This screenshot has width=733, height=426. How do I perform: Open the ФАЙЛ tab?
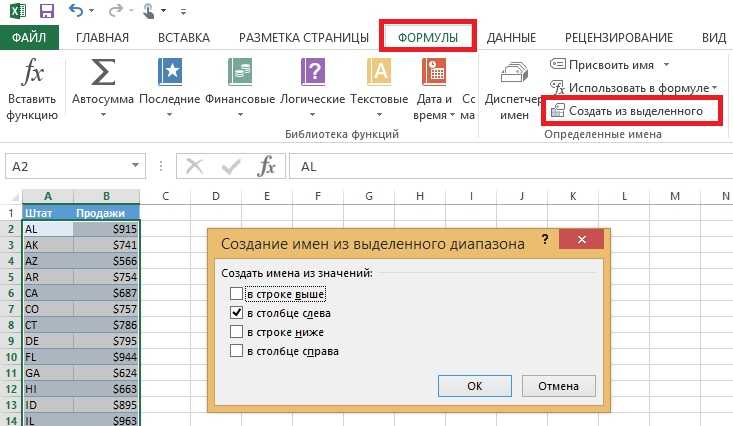click(x=29, y=37)
